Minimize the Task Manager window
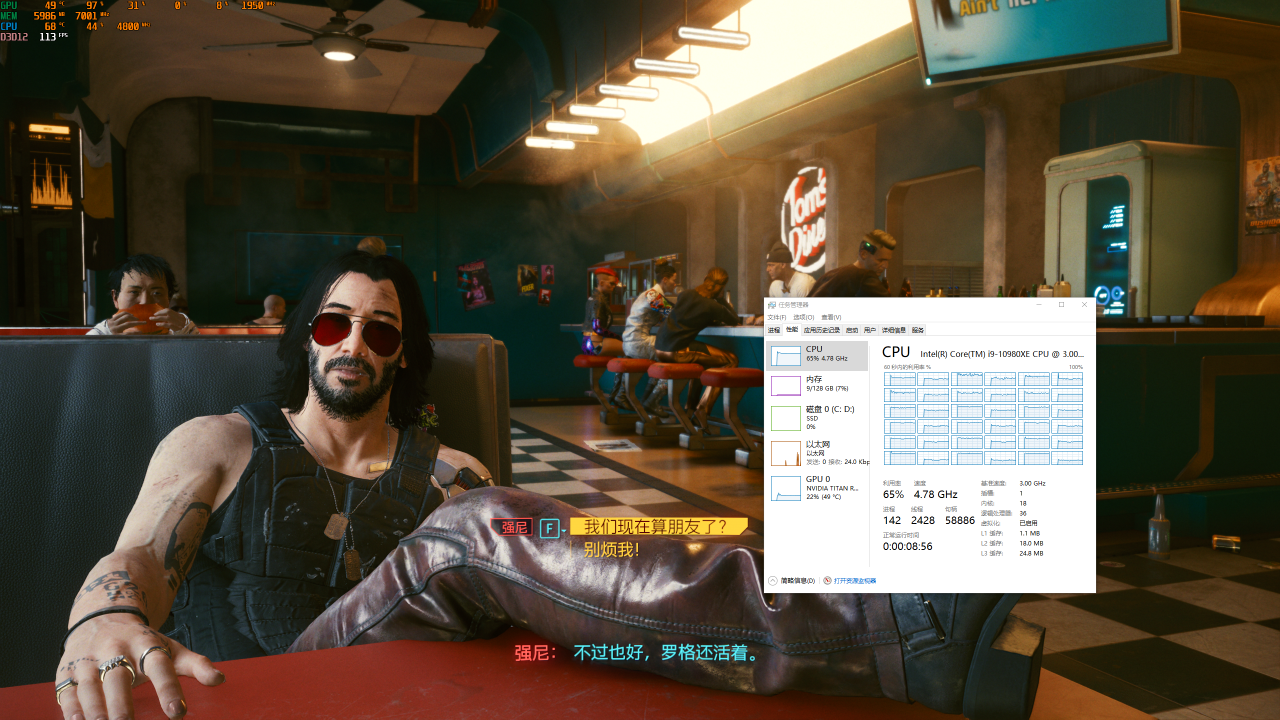This screenshot has height=720, width=1280. (x=1039, y=304)
